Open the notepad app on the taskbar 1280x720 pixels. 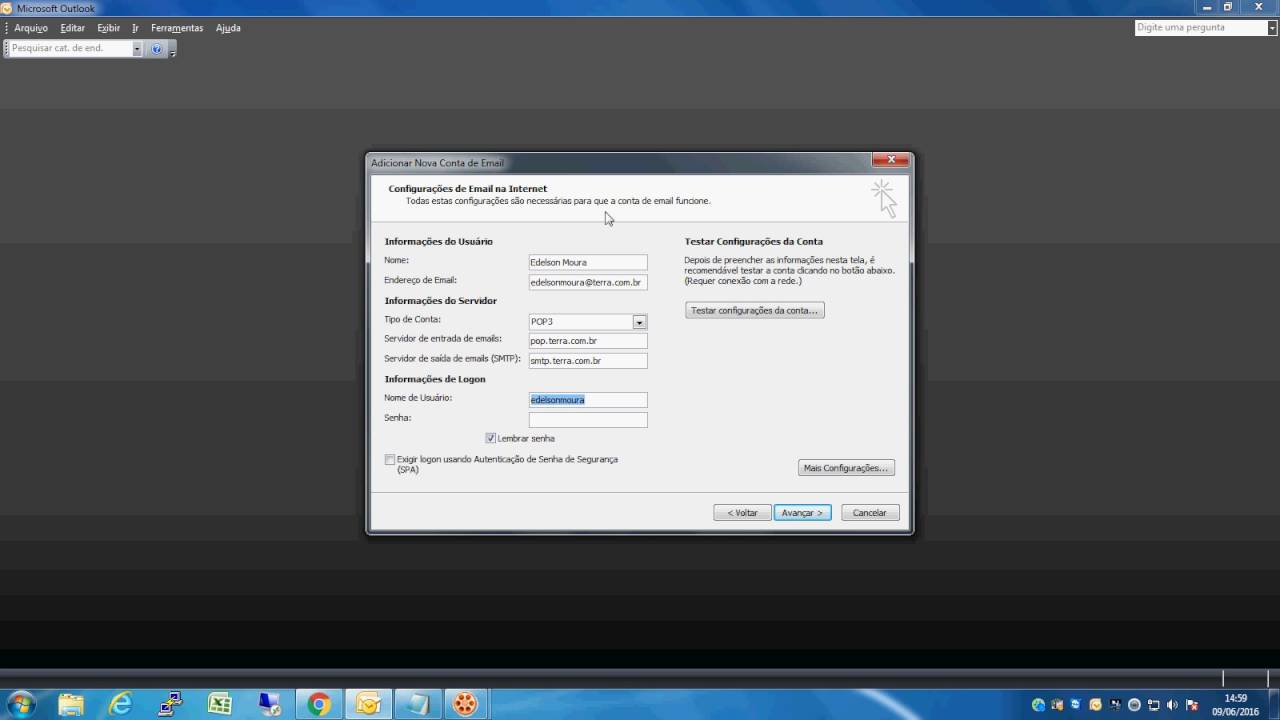pos(416,704)
